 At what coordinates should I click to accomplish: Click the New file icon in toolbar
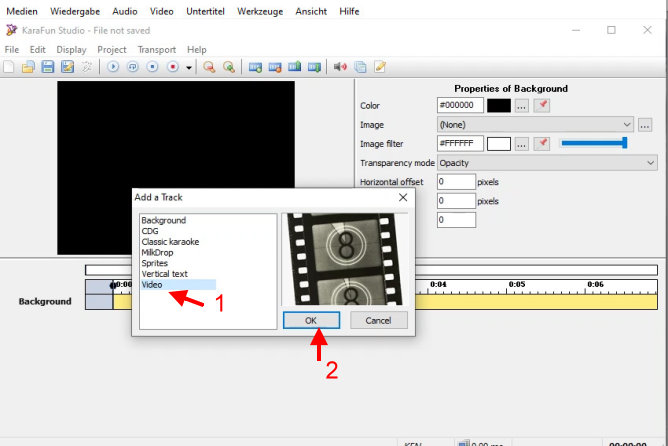[x=9, y=67]
